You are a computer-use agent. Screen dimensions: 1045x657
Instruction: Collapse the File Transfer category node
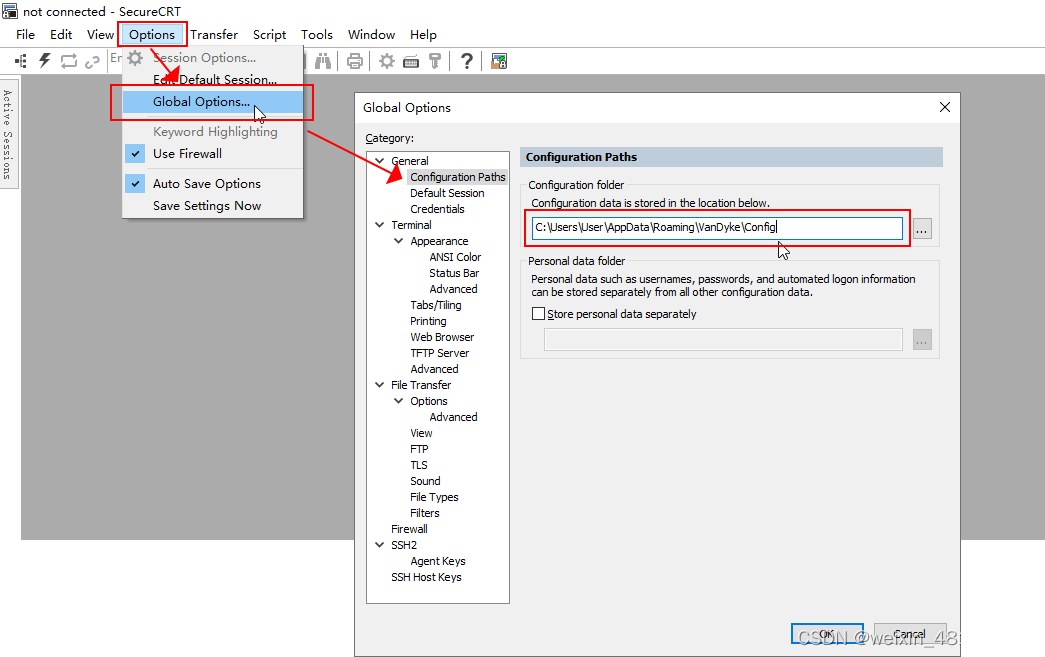(380, 384)
